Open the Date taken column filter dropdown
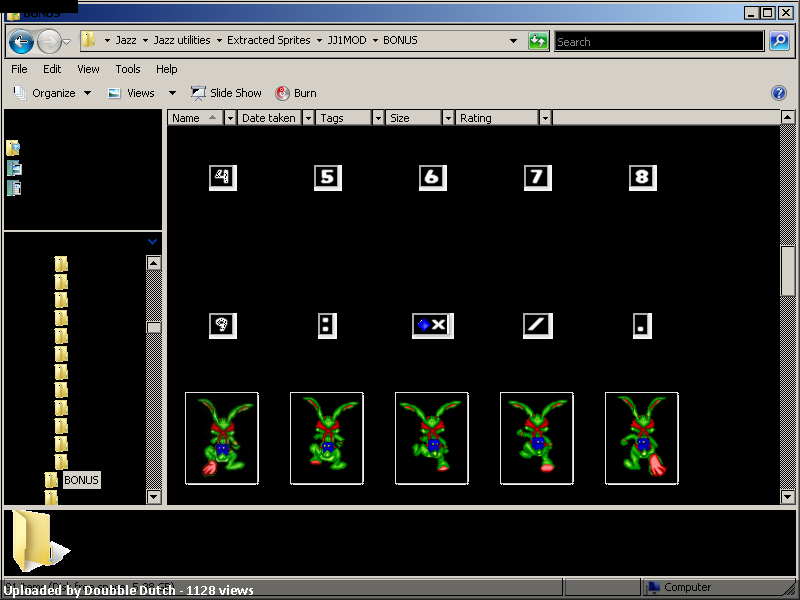The width and height of the screenshot is (800, 600). 308,118
